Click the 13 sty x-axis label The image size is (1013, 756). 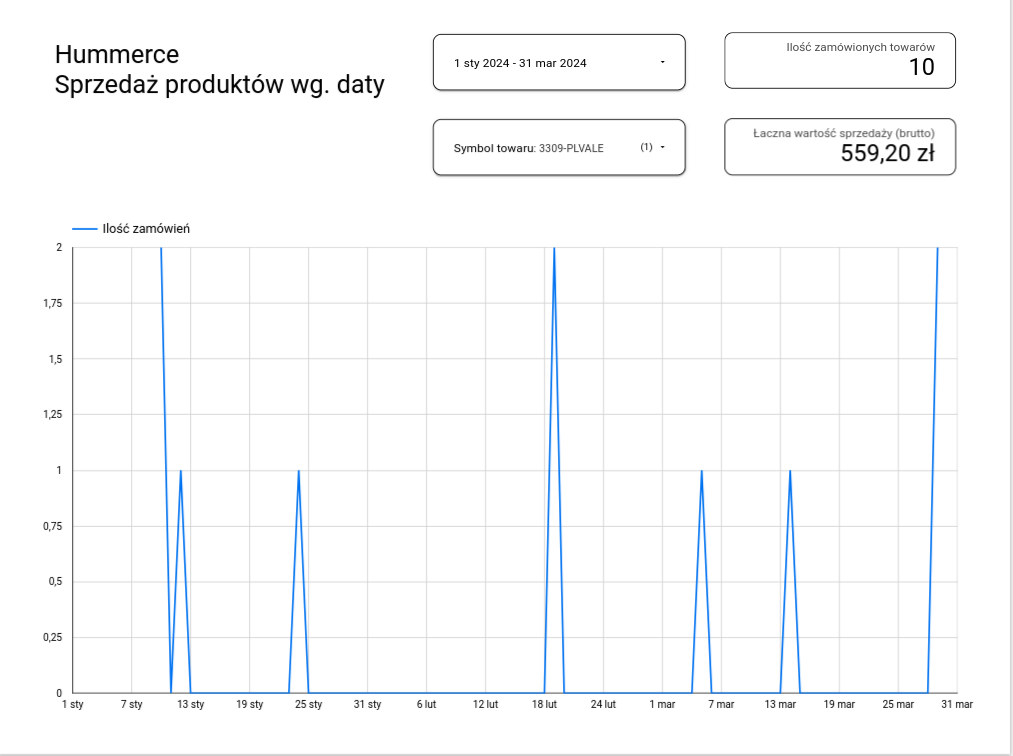tap(191, 704)
